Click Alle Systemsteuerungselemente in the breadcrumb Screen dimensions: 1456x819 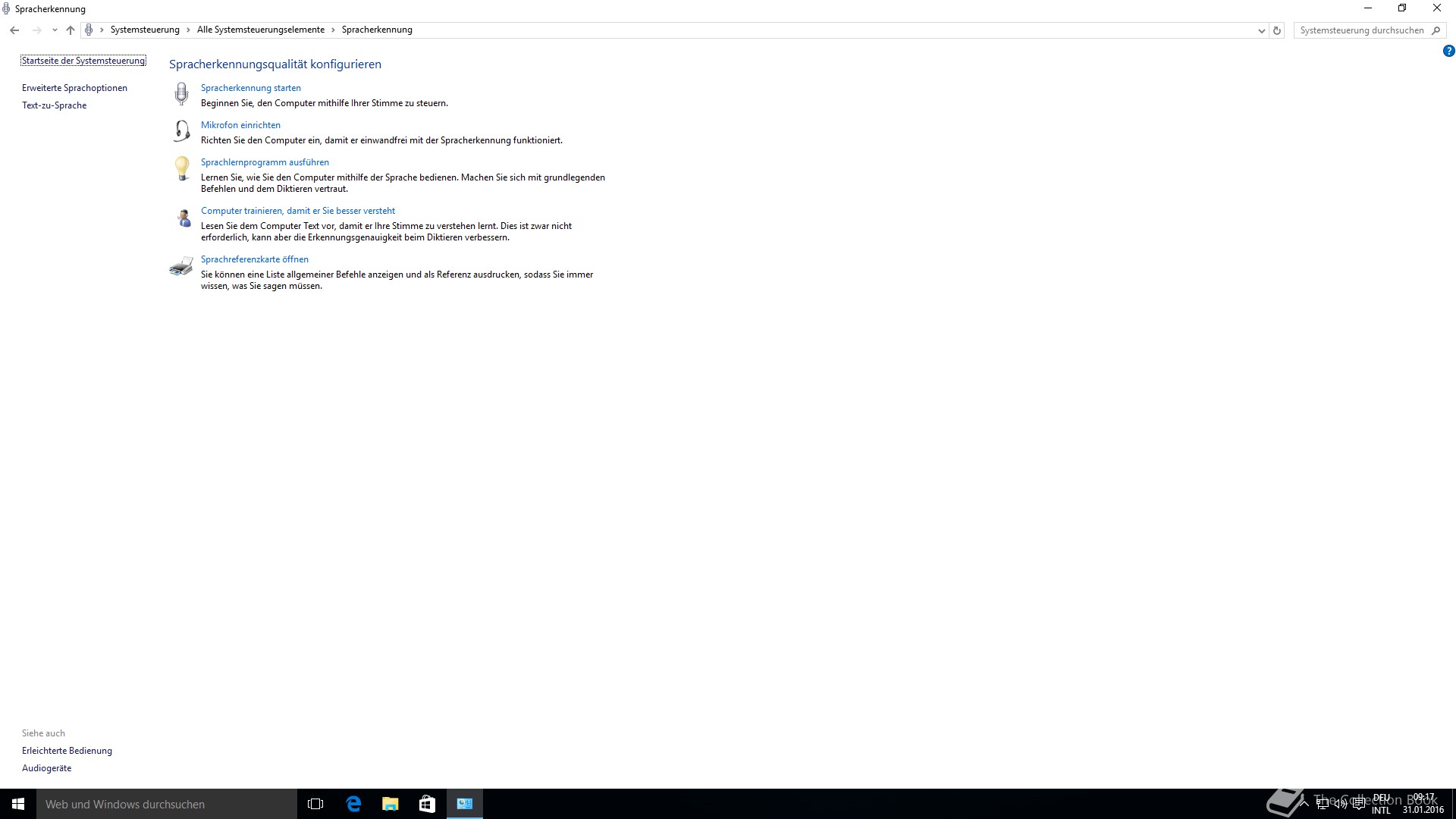point(261,30)
